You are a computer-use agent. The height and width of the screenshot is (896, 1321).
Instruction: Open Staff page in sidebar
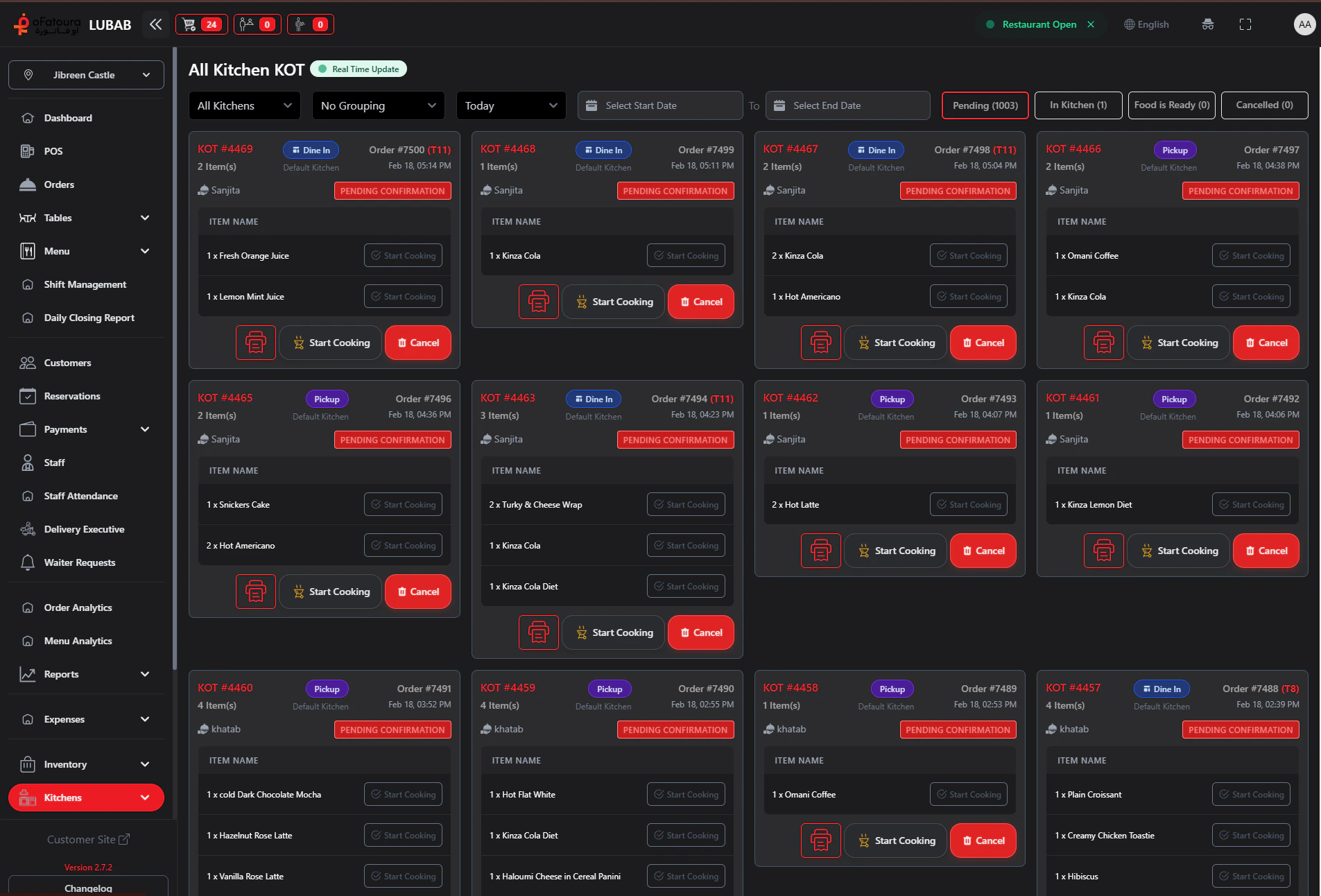pos(86,463)
